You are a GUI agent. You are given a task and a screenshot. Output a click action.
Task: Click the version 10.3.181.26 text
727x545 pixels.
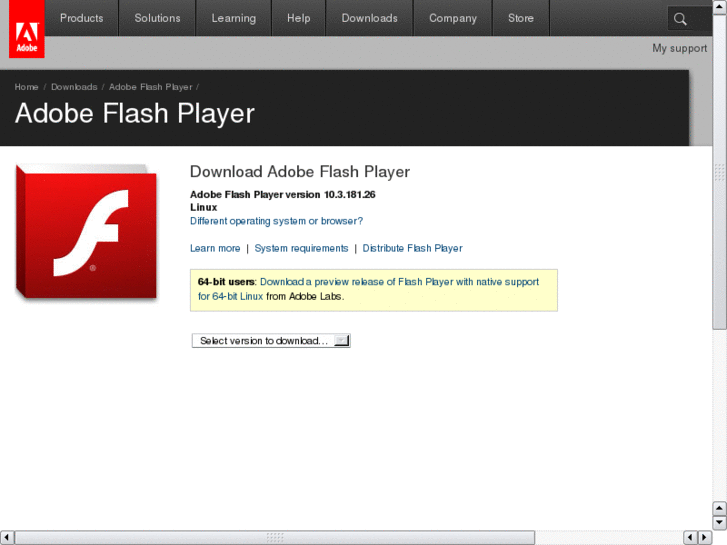(x=283, y=194)
